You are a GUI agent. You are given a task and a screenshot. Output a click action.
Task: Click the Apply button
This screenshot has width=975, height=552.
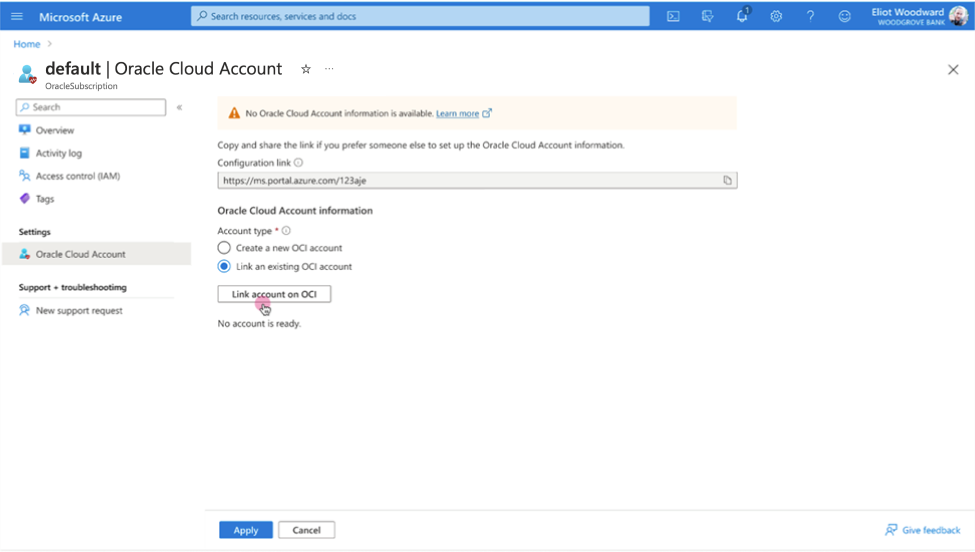246,530
